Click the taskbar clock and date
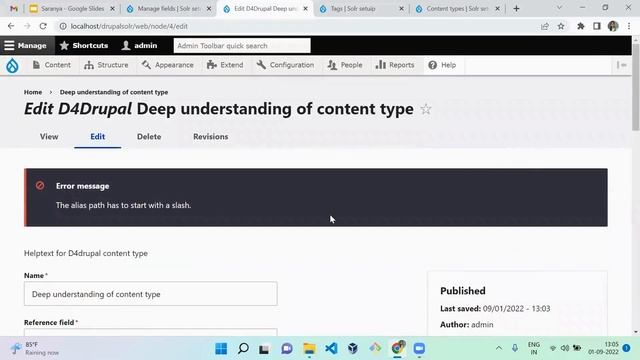 tap(603, 348)
